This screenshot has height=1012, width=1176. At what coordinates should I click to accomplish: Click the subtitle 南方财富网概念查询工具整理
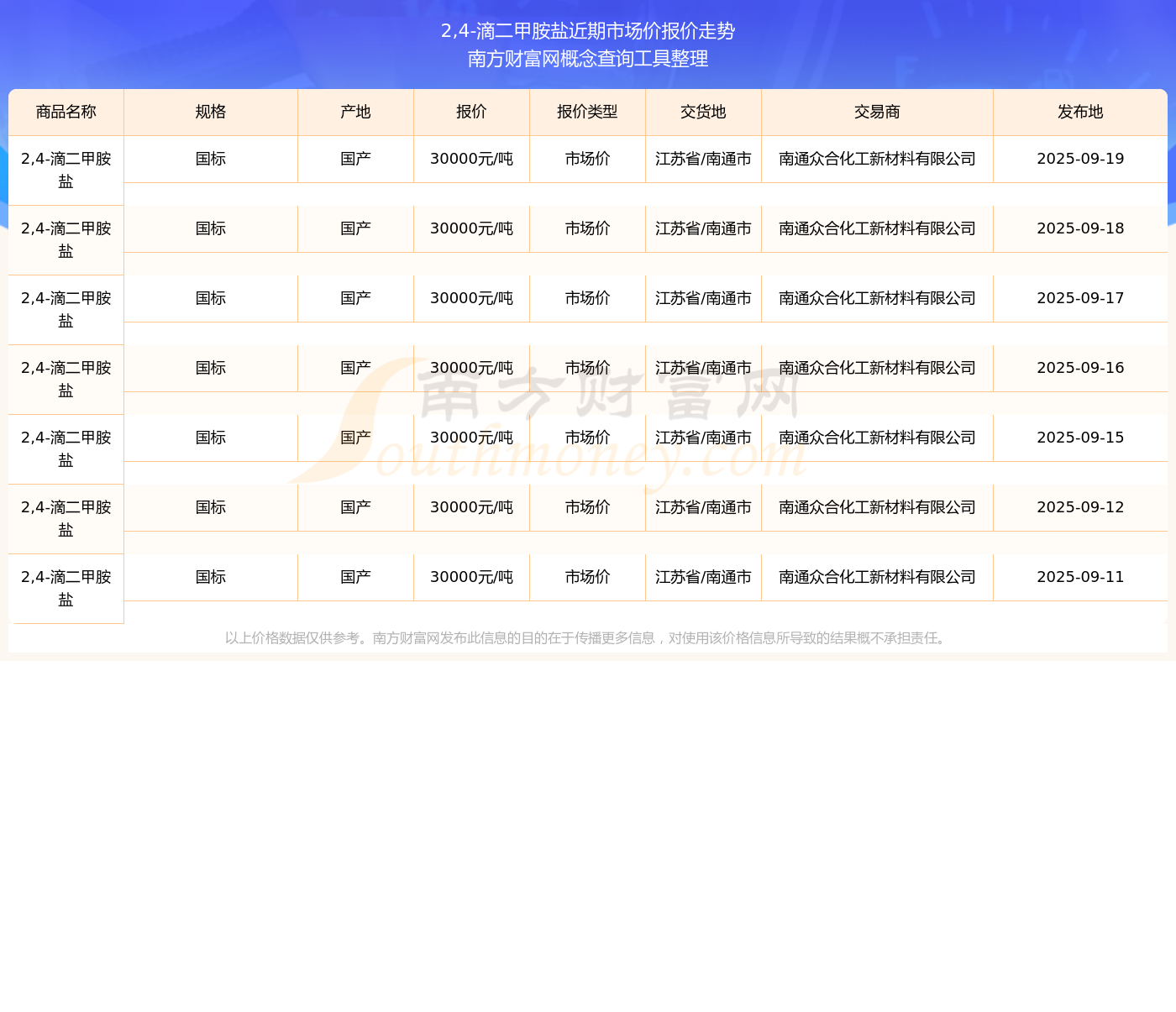[x=588, y=59]
